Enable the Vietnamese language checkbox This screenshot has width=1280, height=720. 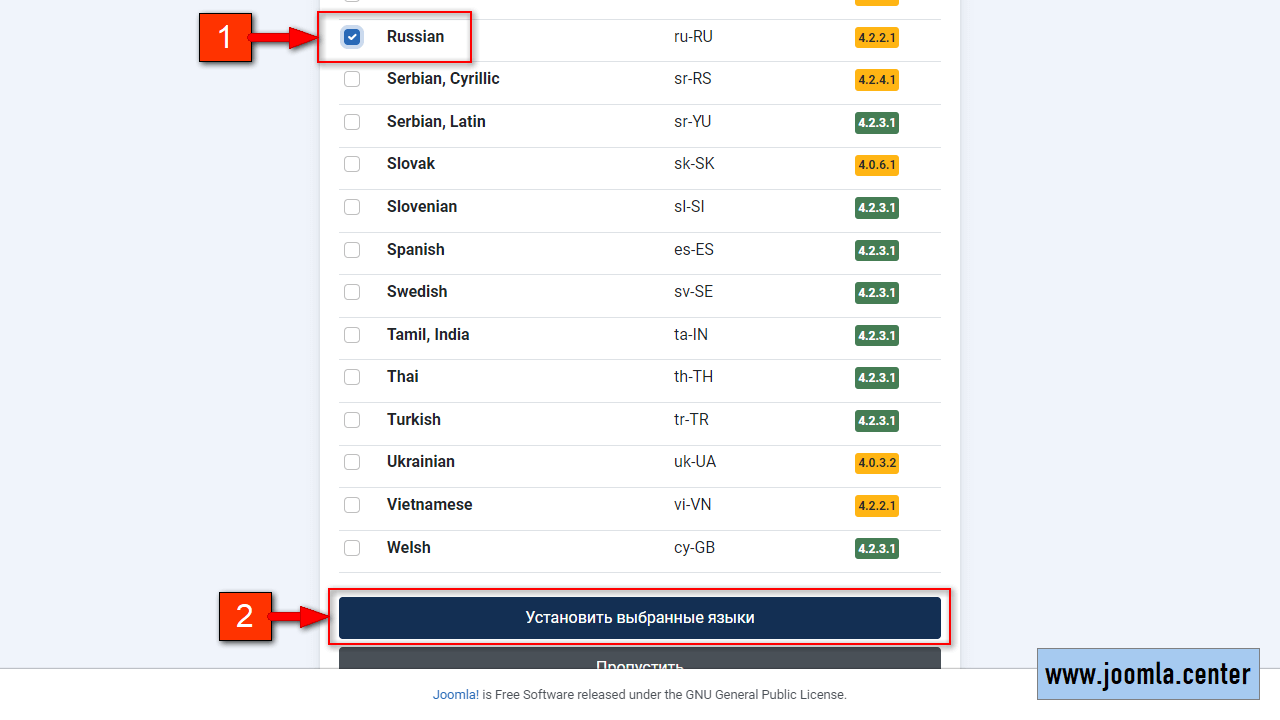click(352, 505)
